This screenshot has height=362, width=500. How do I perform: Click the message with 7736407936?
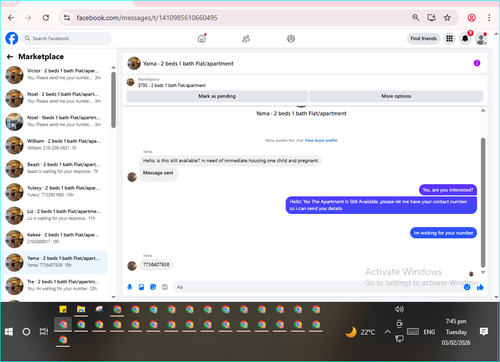[x=156, y=265]
